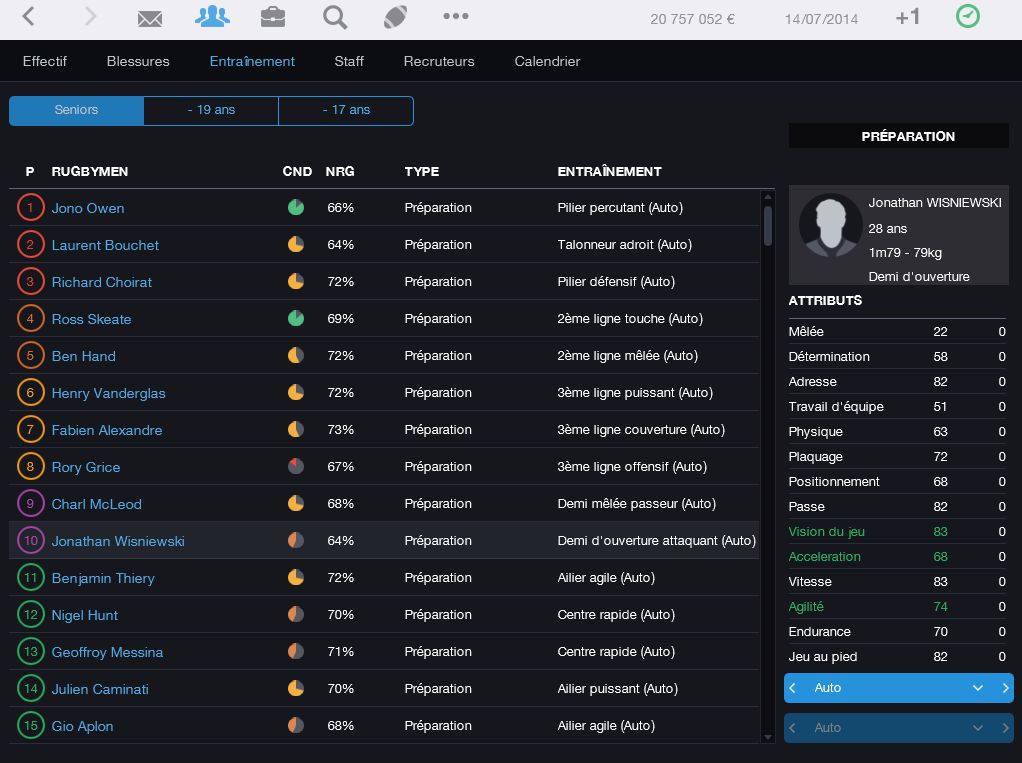This screenshot has width=1022, height=763.
Task: Switch to the - 17 ans squad
Action: [x=346, y=110]
